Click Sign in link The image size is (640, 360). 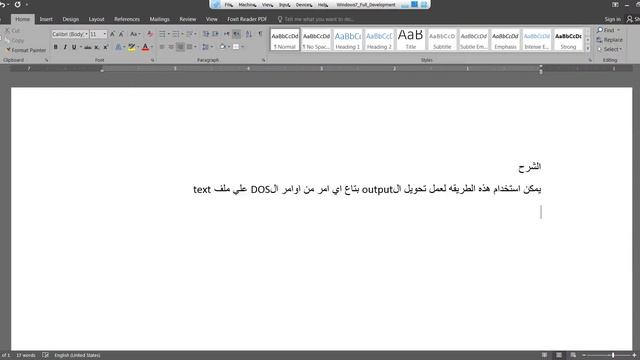pyautogui.click(x=613, y=19)
